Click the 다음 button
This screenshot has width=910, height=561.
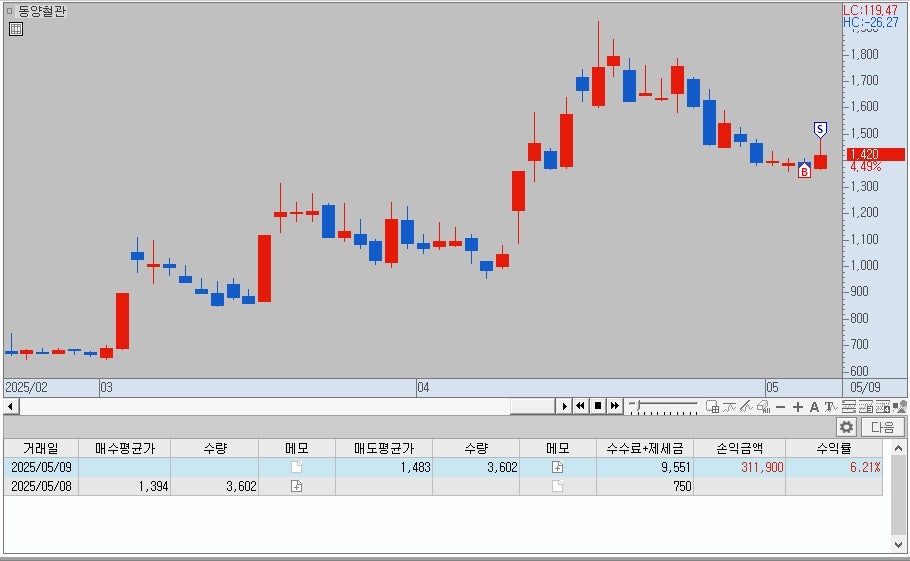(x=882, y=427)
